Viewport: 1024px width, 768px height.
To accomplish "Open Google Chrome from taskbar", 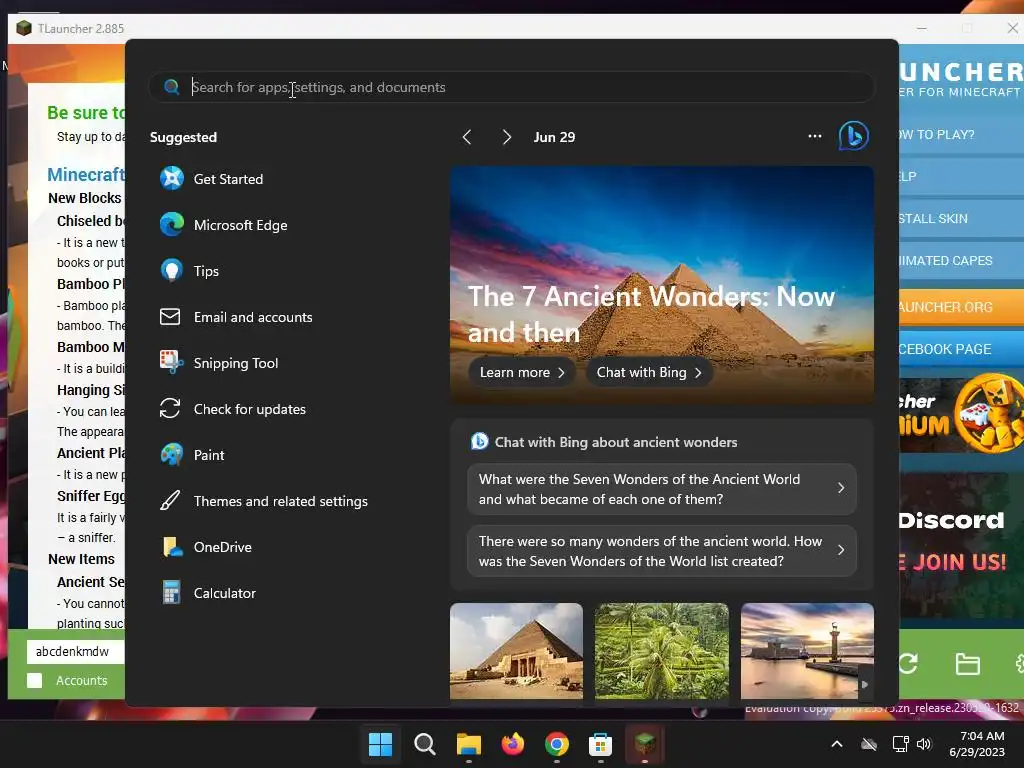I will [x=556, y=744].
